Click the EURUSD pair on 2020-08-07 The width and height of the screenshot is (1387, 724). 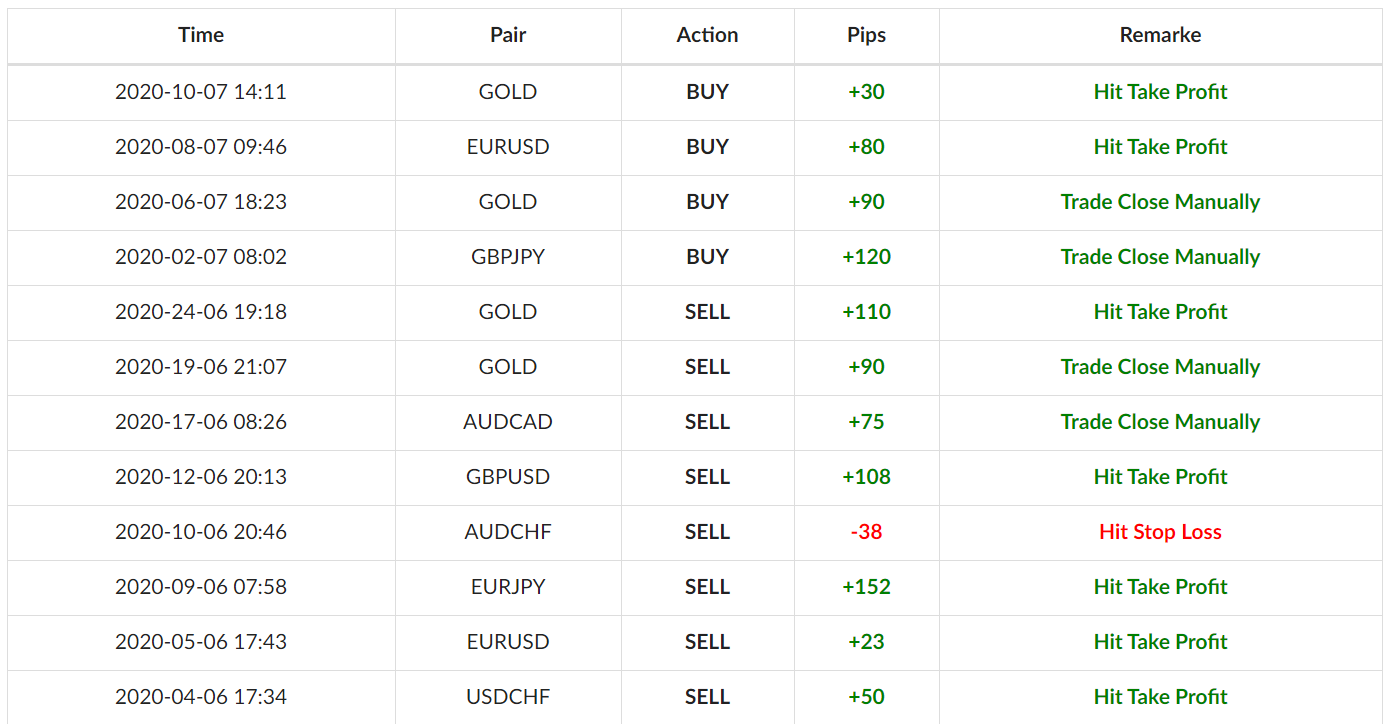tap(508, 147)
